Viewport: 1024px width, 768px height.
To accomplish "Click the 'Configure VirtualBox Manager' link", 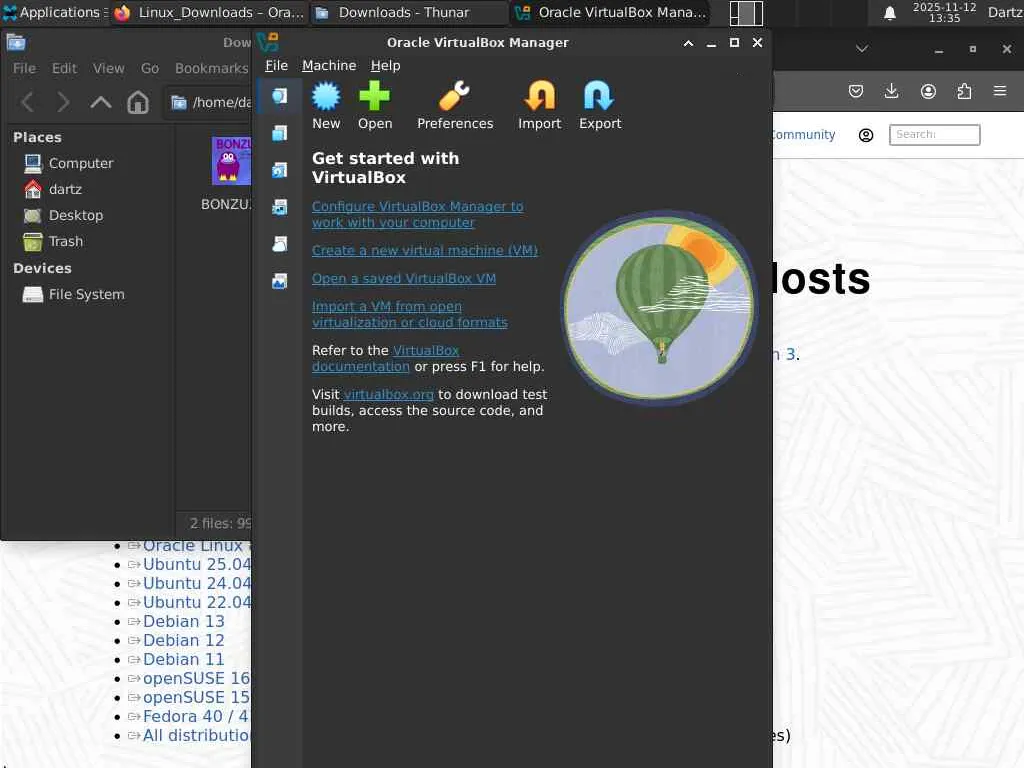I will click(x=417, y=214).
